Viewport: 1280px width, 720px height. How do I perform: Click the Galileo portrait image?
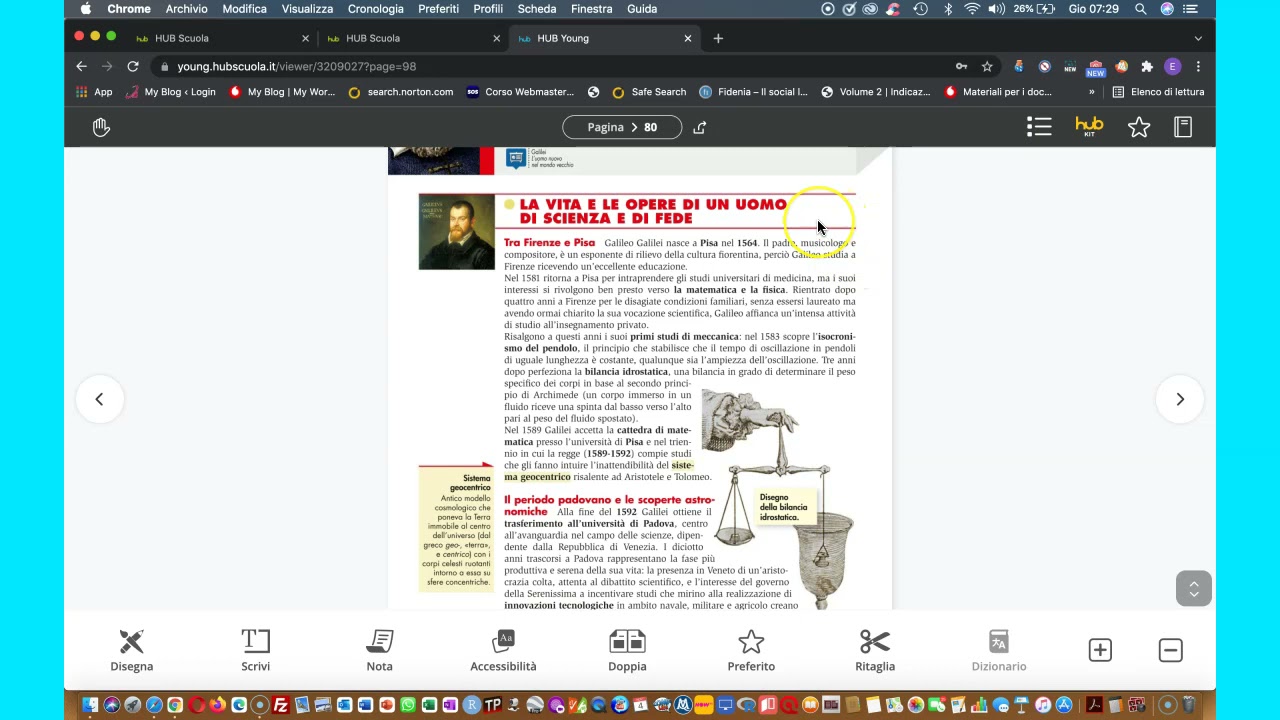[457, 232]
